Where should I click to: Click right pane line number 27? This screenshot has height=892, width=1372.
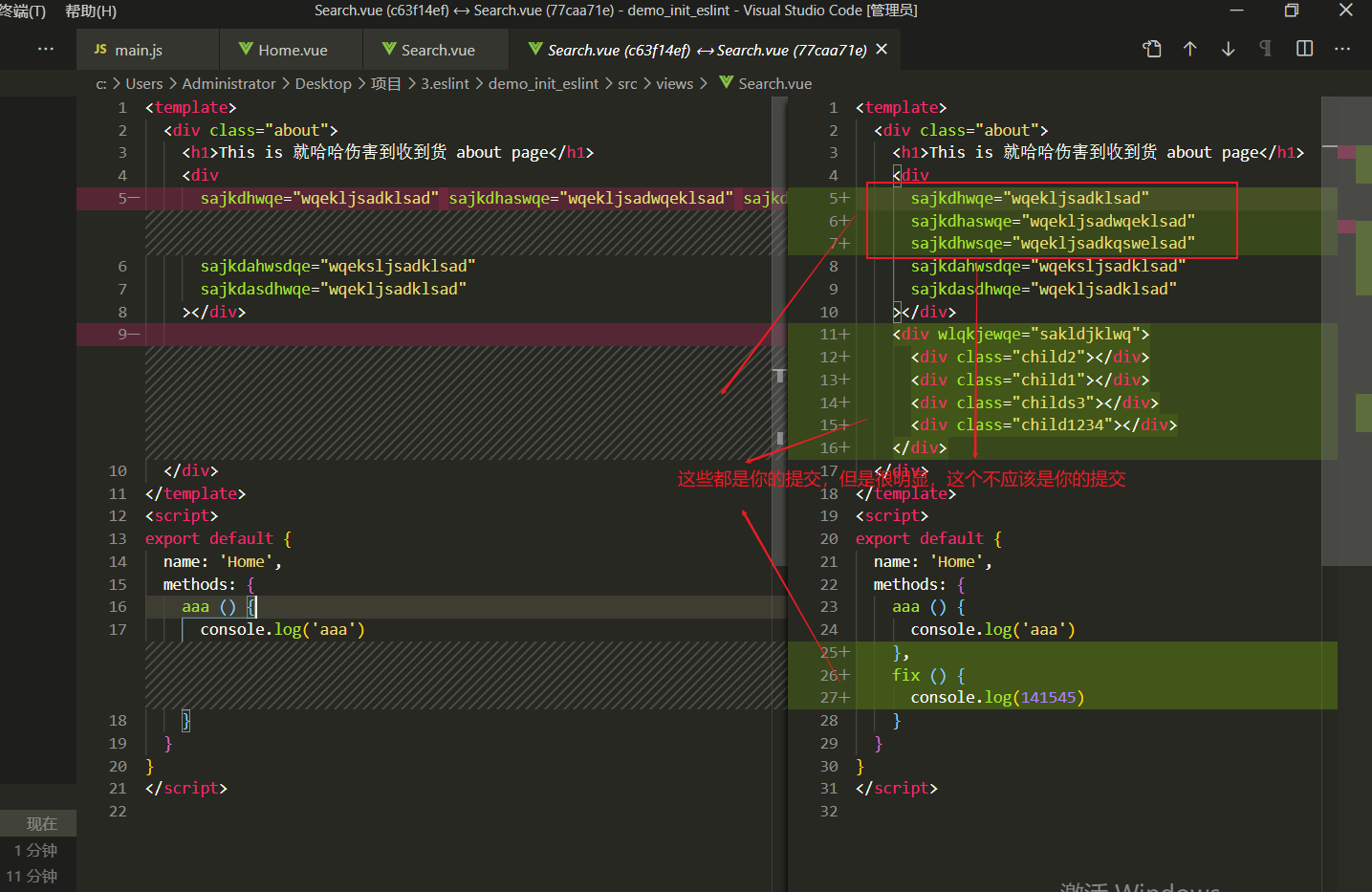tap(829, 697)
